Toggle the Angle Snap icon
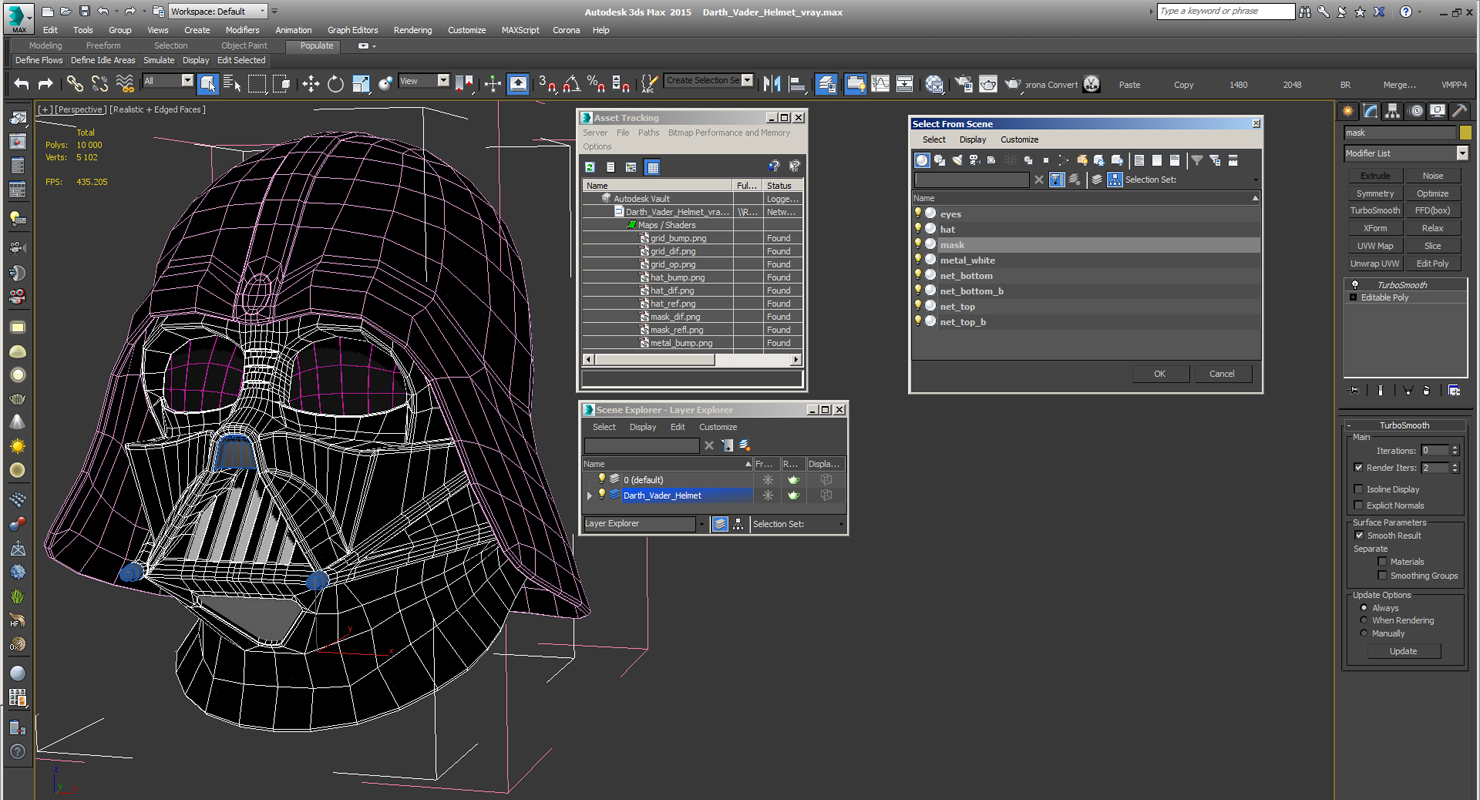The height and width of the screenshot is (800, 1480). pyautogui.click(x=571, y=84)
